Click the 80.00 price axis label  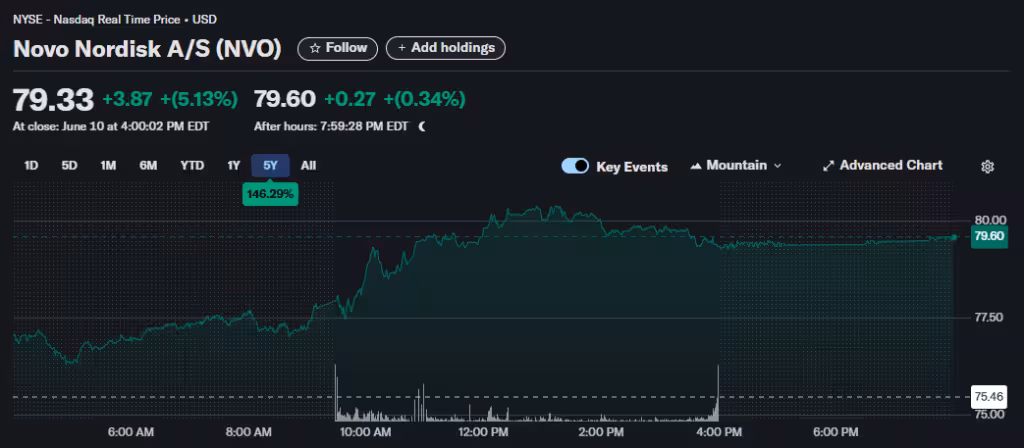coord(990,219)
